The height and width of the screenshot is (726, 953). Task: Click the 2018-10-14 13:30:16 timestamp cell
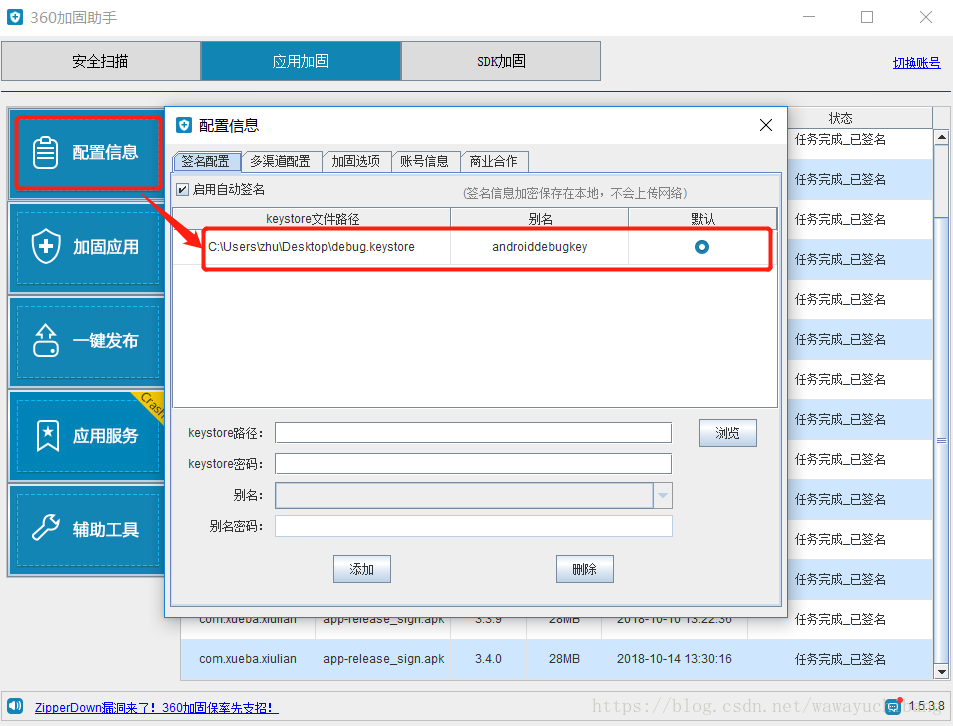(674, 659)
